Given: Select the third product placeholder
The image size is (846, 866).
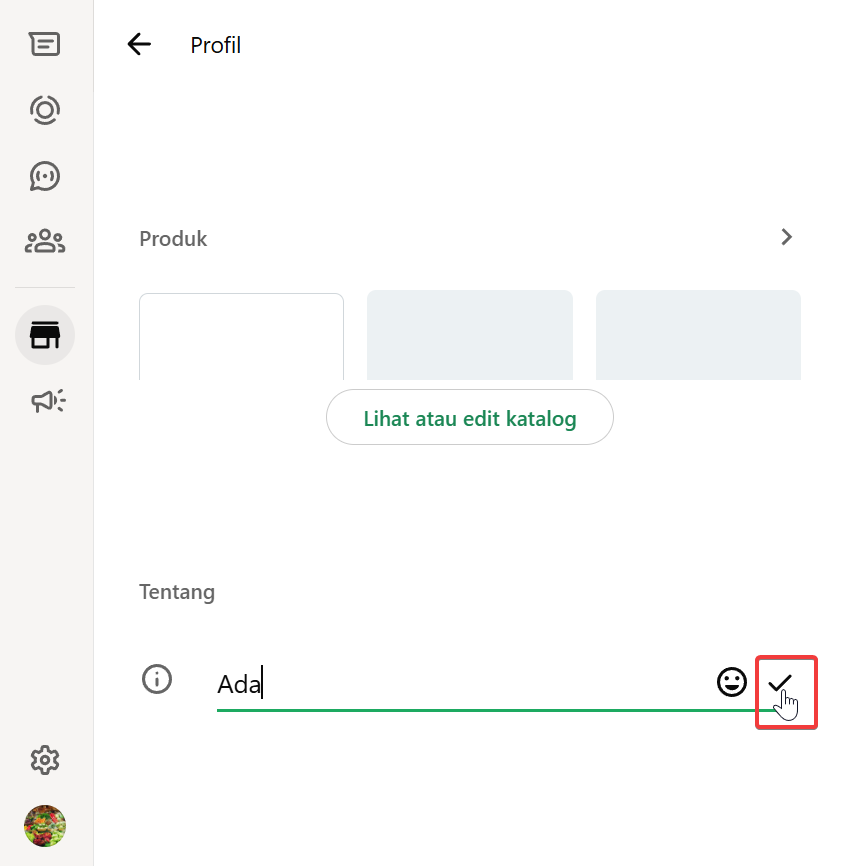Looking at the screenshot, I should coord(698,335).
